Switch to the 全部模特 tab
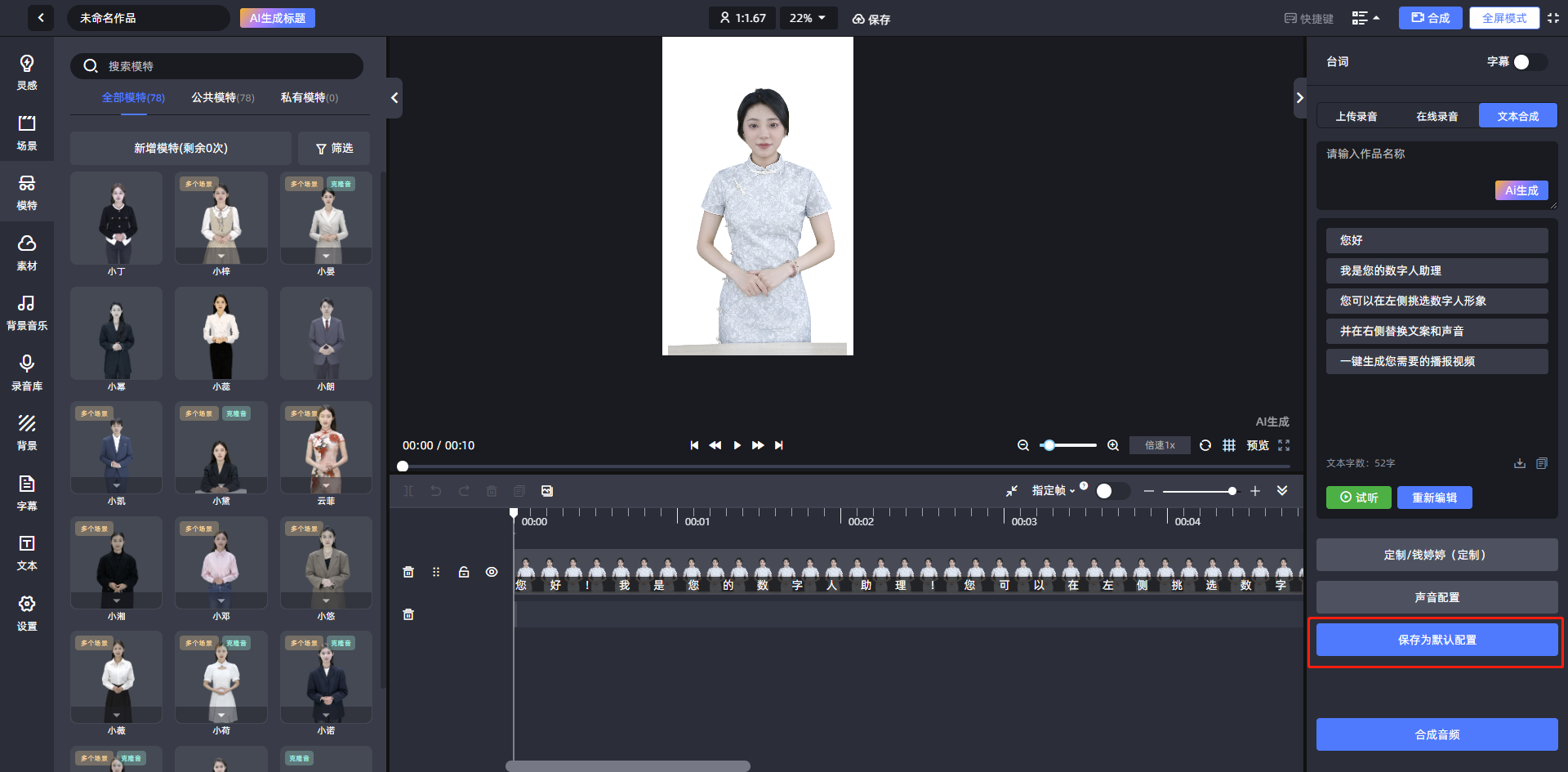This screenshot has height=772, width=1568. coord(133,98)
